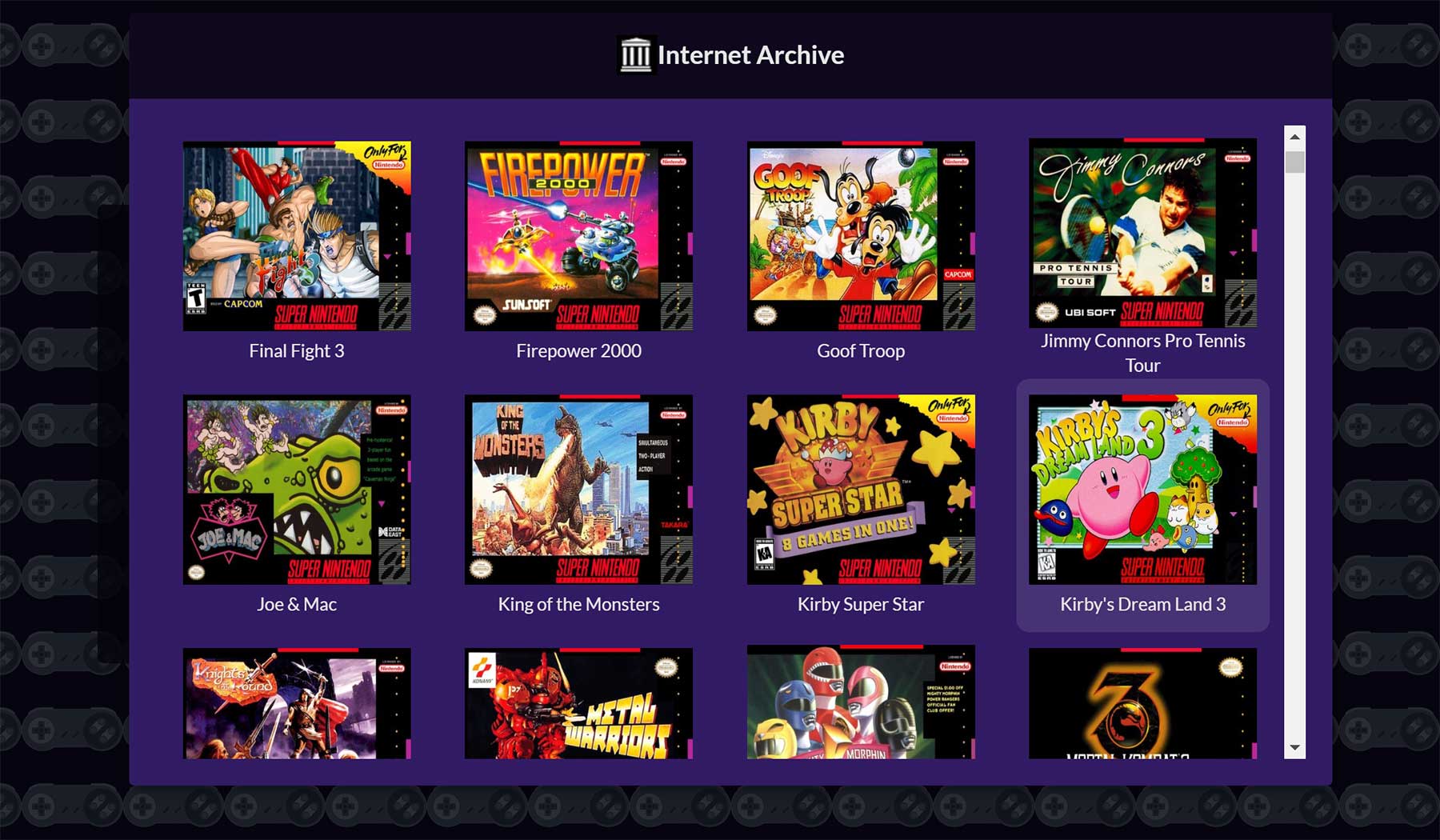
Task: Open the Final Fight 3 cover art
Action: pyautogui.click(x=297, y=236)
